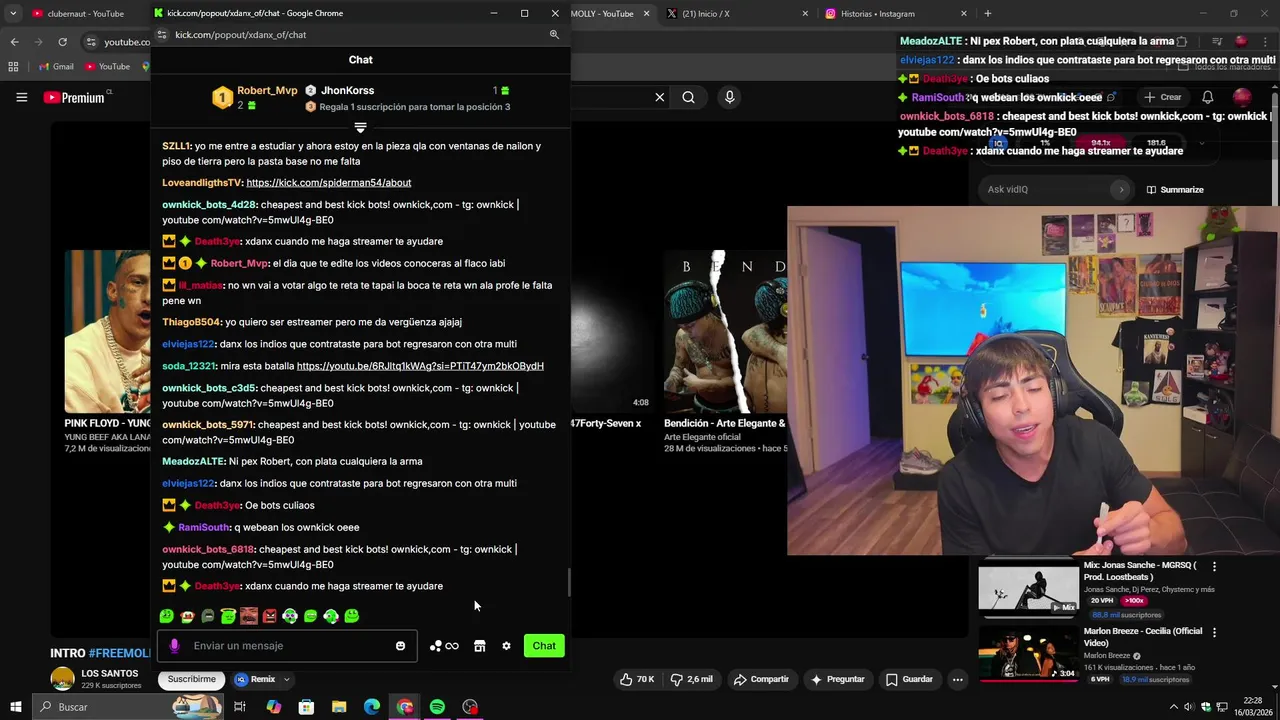Image resolution: width=1280 pixels, height=720 pixels.
Task: Click username ownkick_bots_5971 in chat
Action: pyautogui.click(x=208, y=425)
